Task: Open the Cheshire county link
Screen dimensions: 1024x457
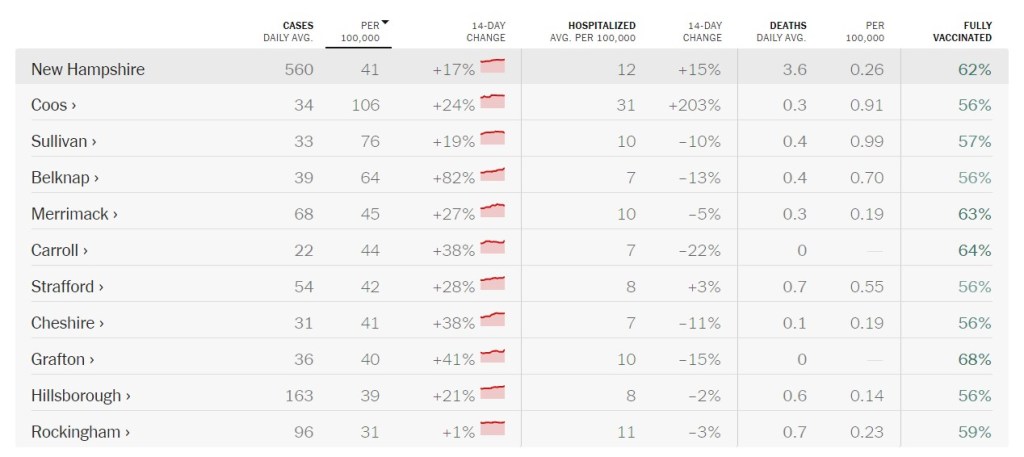Action: click(x=68, y=323)
